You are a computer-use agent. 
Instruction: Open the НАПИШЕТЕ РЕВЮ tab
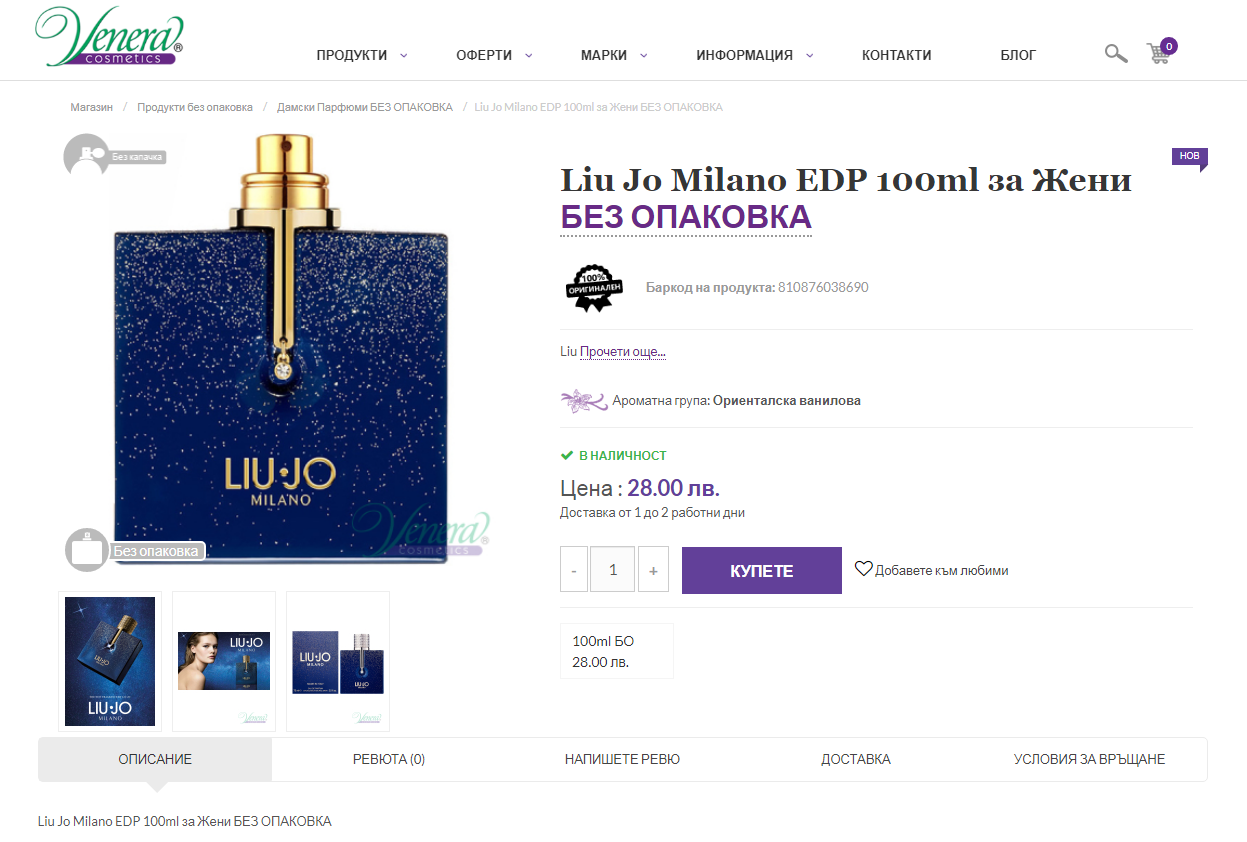622,759
